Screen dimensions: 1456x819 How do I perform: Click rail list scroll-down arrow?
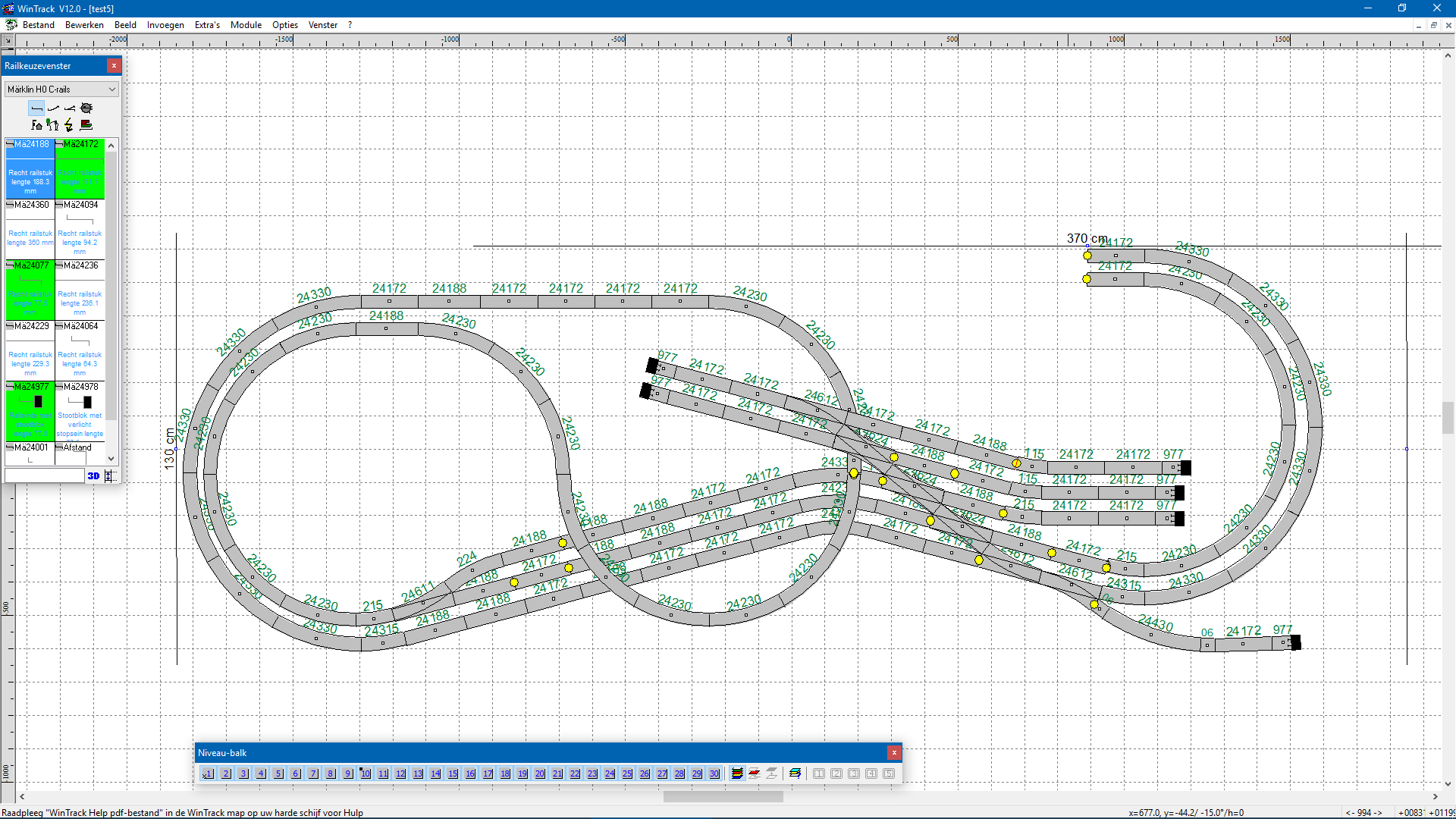point(111,458)
